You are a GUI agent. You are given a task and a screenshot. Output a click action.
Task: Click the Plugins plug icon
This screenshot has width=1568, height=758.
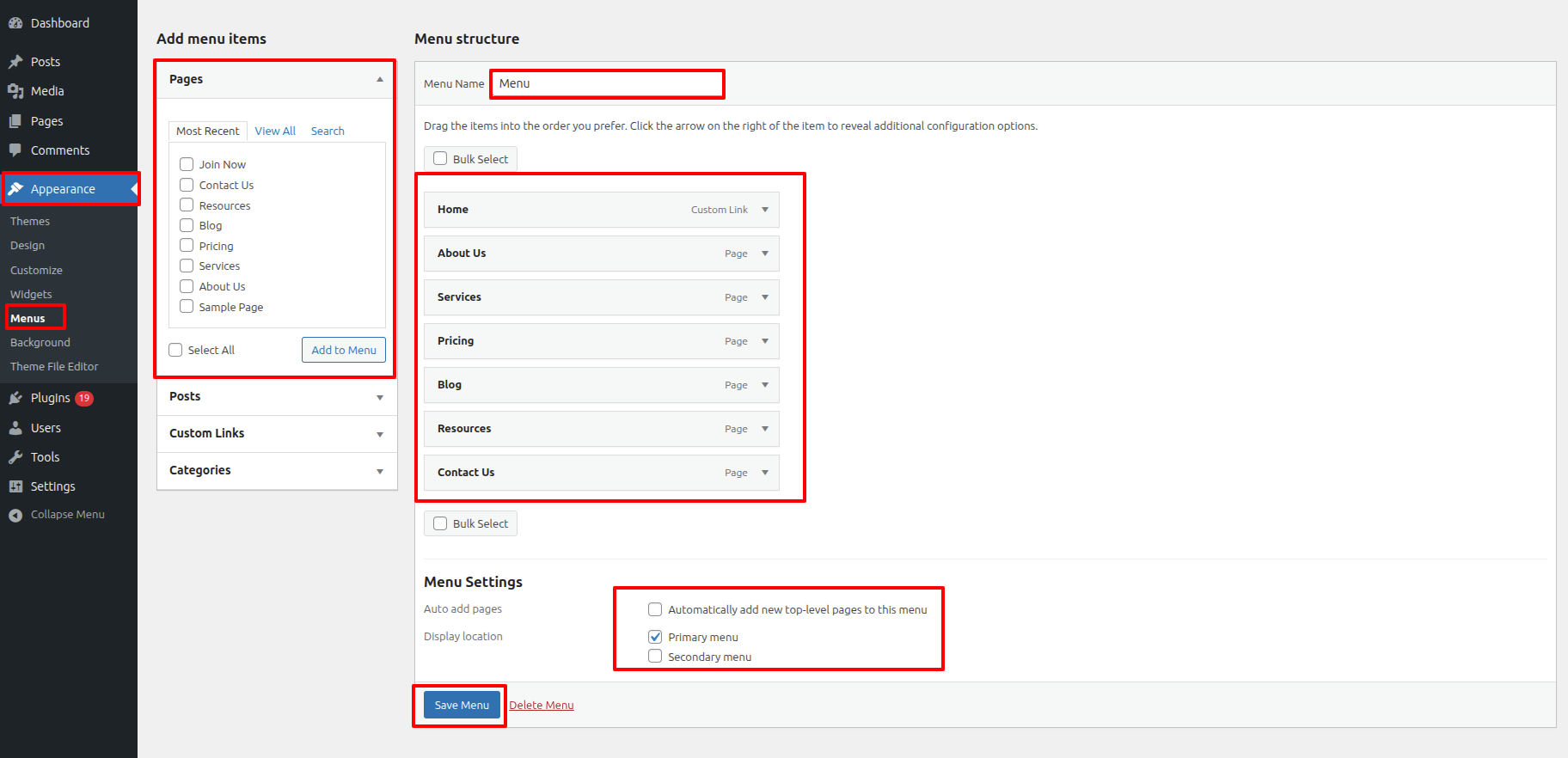[x=15, y=398]
